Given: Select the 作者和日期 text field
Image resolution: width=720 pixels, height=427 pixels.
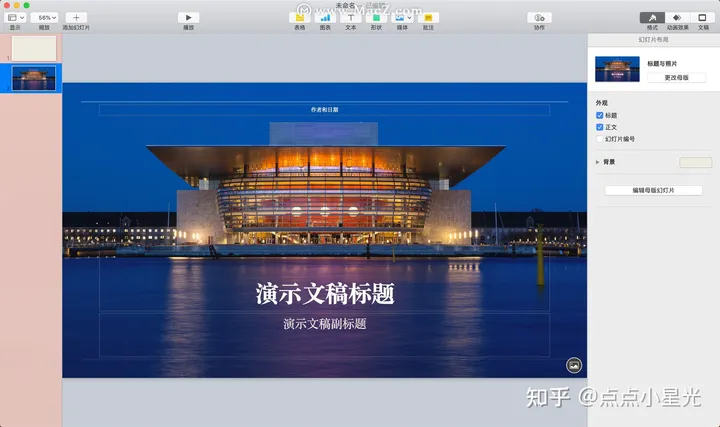Looking at the screenshot, I should pyautogui.click(x=324, y=110).
